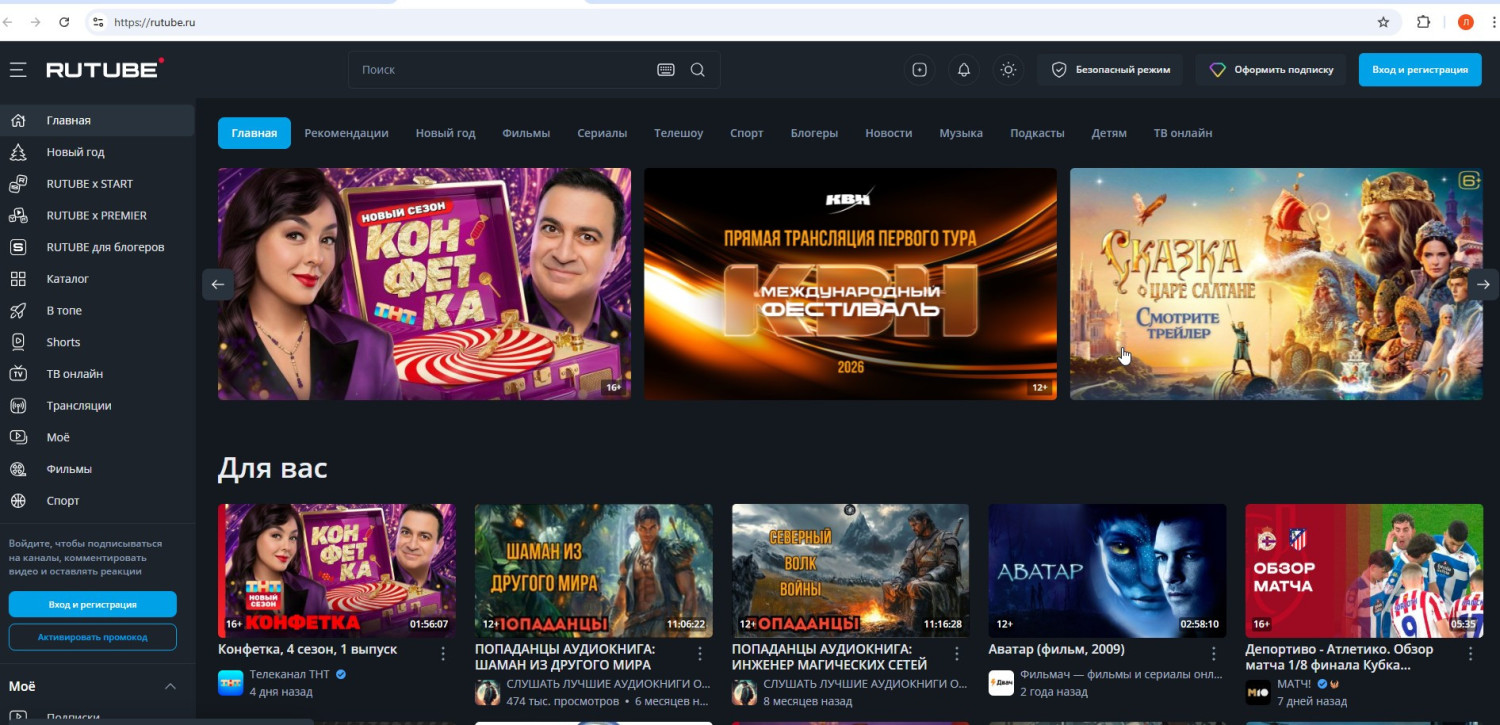Select the Музыка category tab
The image size is (1500, 725).
pos(960,133)
